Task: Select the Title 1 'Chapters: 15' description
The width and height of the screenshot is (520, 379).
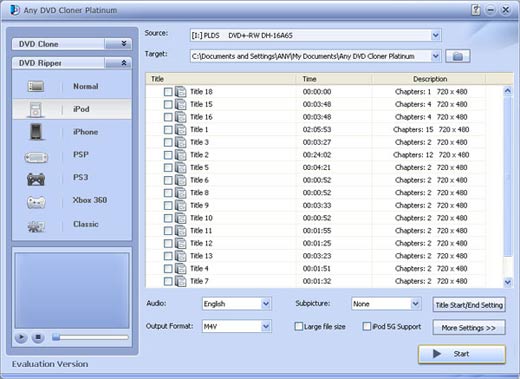Action: pos(413,130)
